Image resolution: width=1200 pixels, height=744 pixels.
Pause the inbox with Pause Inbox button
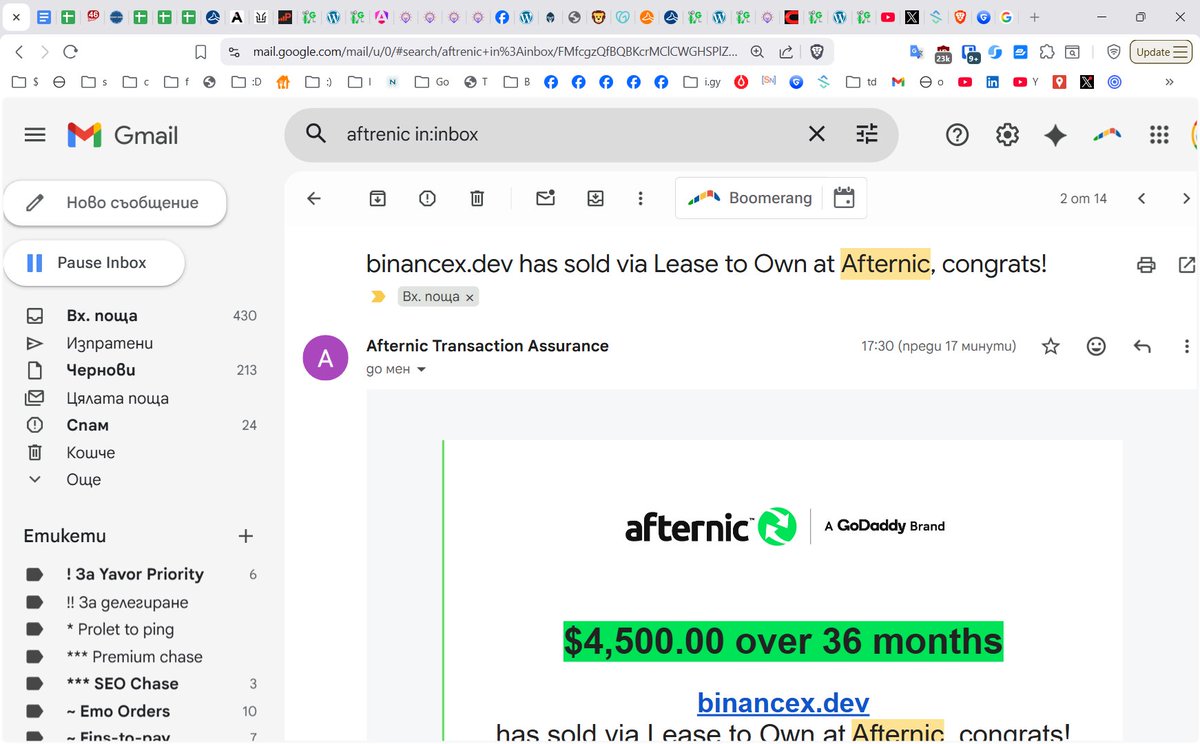tap(93, 262)
